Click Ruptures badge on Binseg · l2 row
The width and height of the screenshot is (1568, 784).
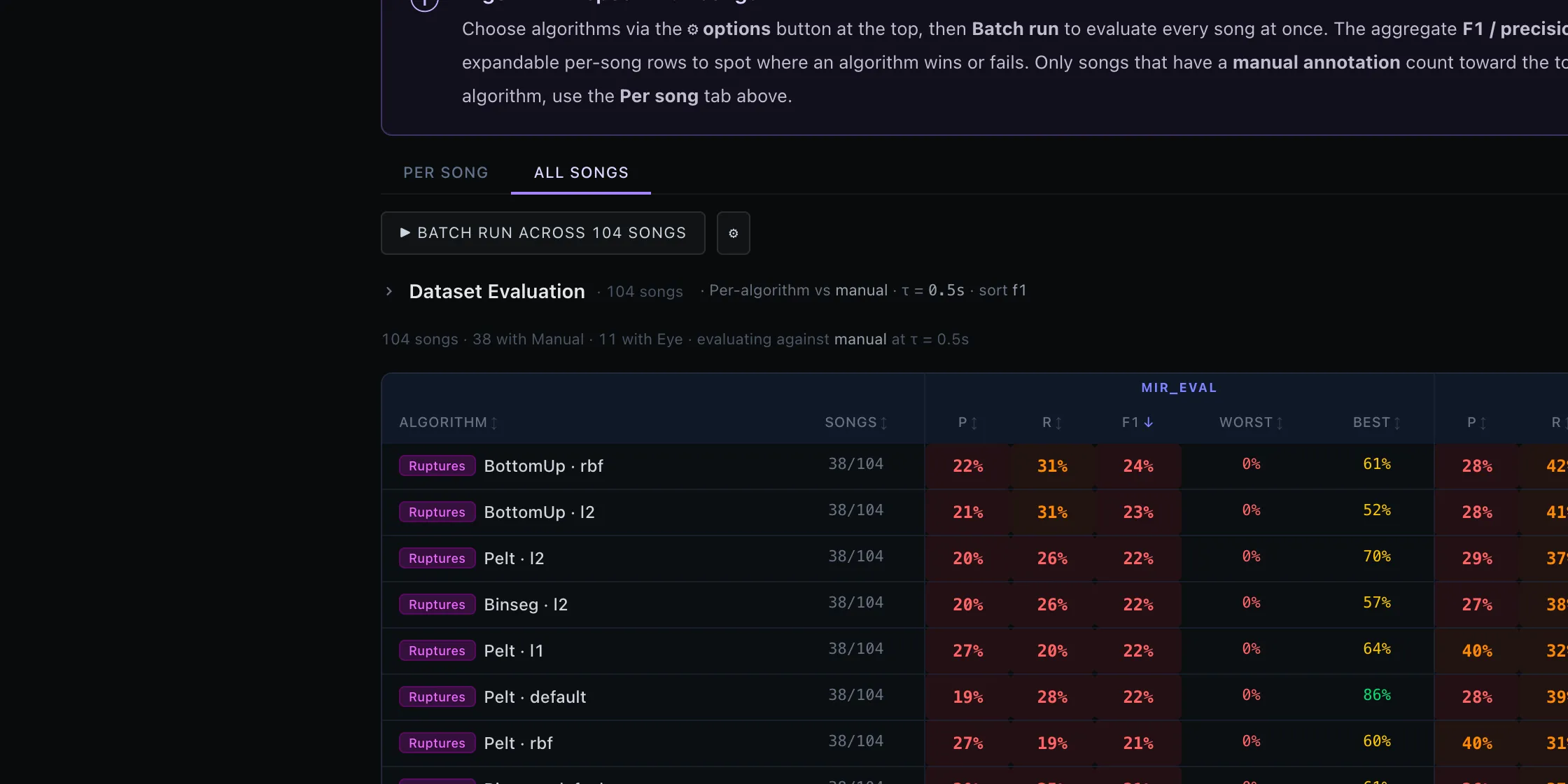437,605
